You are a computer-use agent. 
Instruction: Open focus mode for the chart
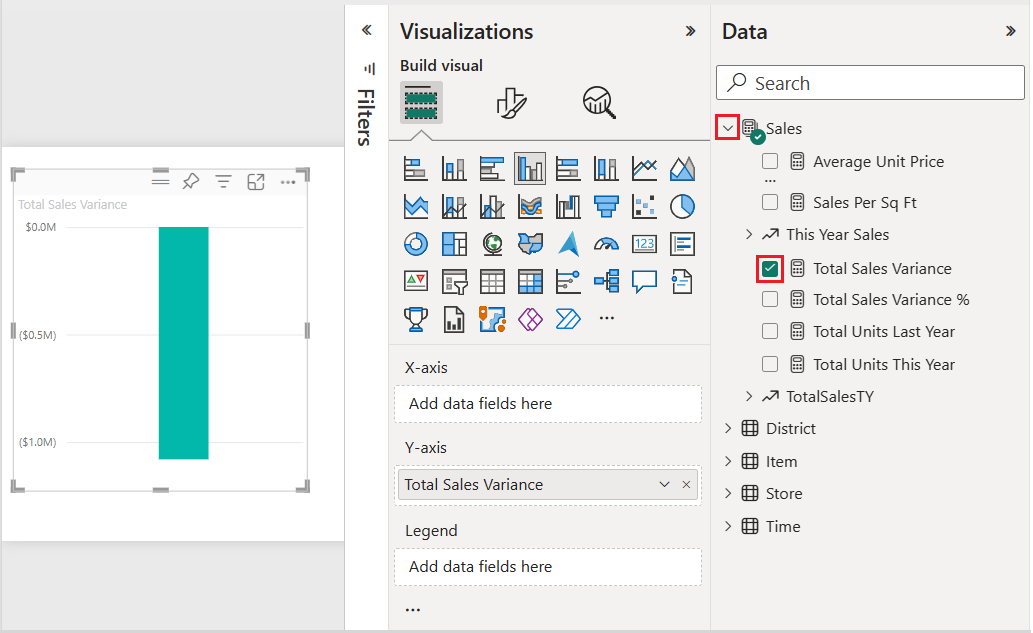pos(256,181)
